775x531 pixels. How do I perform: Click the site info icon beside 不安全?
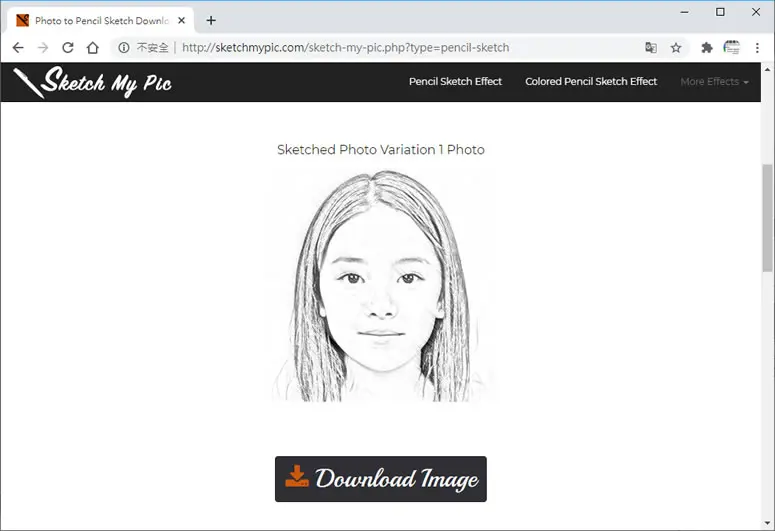[124, 47]
